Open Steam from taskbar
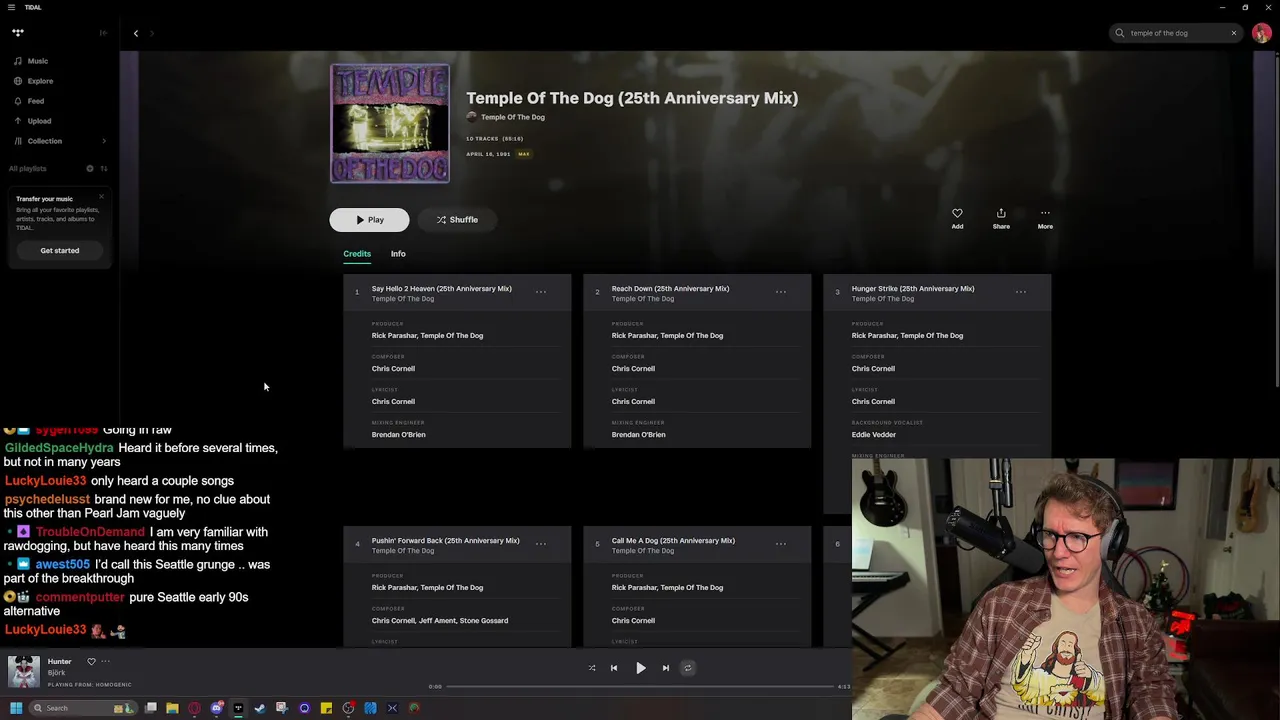The height and width of the screenshot is (720, 1280). 260,708
